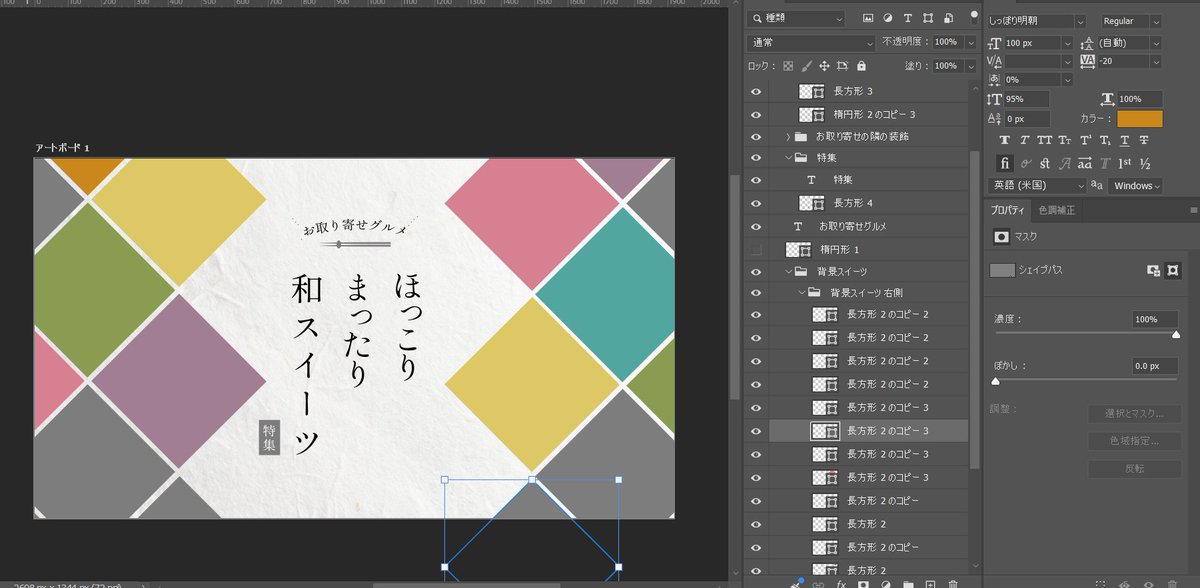Screen dimensions: 1200x588
Task: Filter layers by shape layers icon
Action: tap(928, 18)
